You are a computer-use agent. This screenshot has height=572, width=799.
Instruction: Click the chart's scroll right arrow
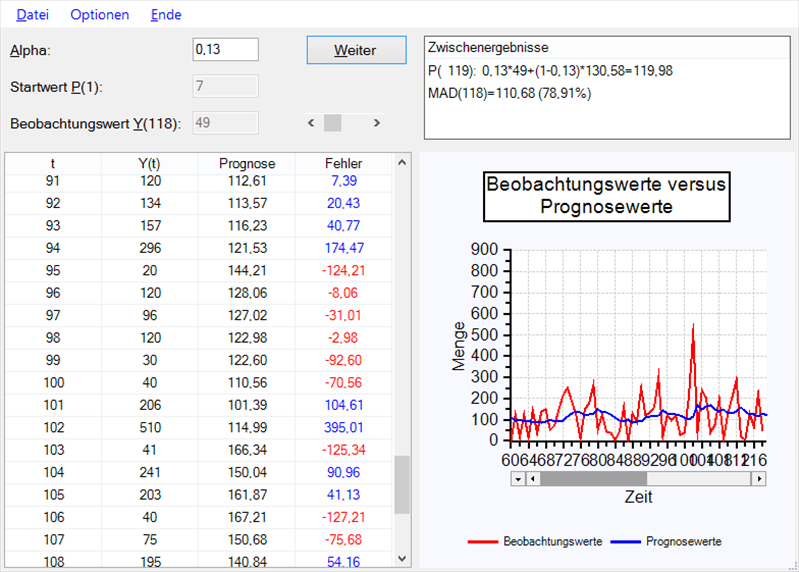click(758, 478)
